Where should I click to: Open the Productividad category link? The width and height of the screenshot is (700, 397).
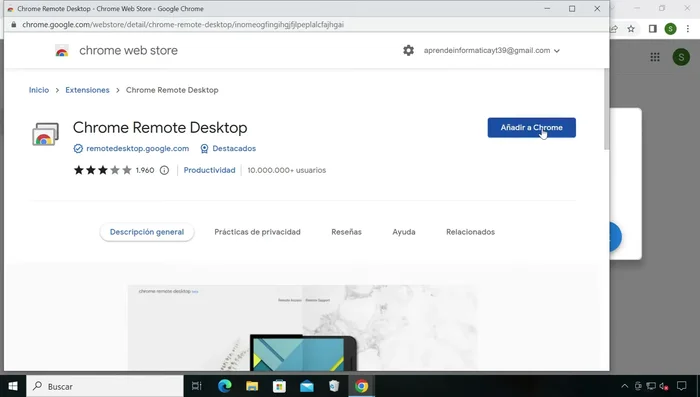coord(209,170)
